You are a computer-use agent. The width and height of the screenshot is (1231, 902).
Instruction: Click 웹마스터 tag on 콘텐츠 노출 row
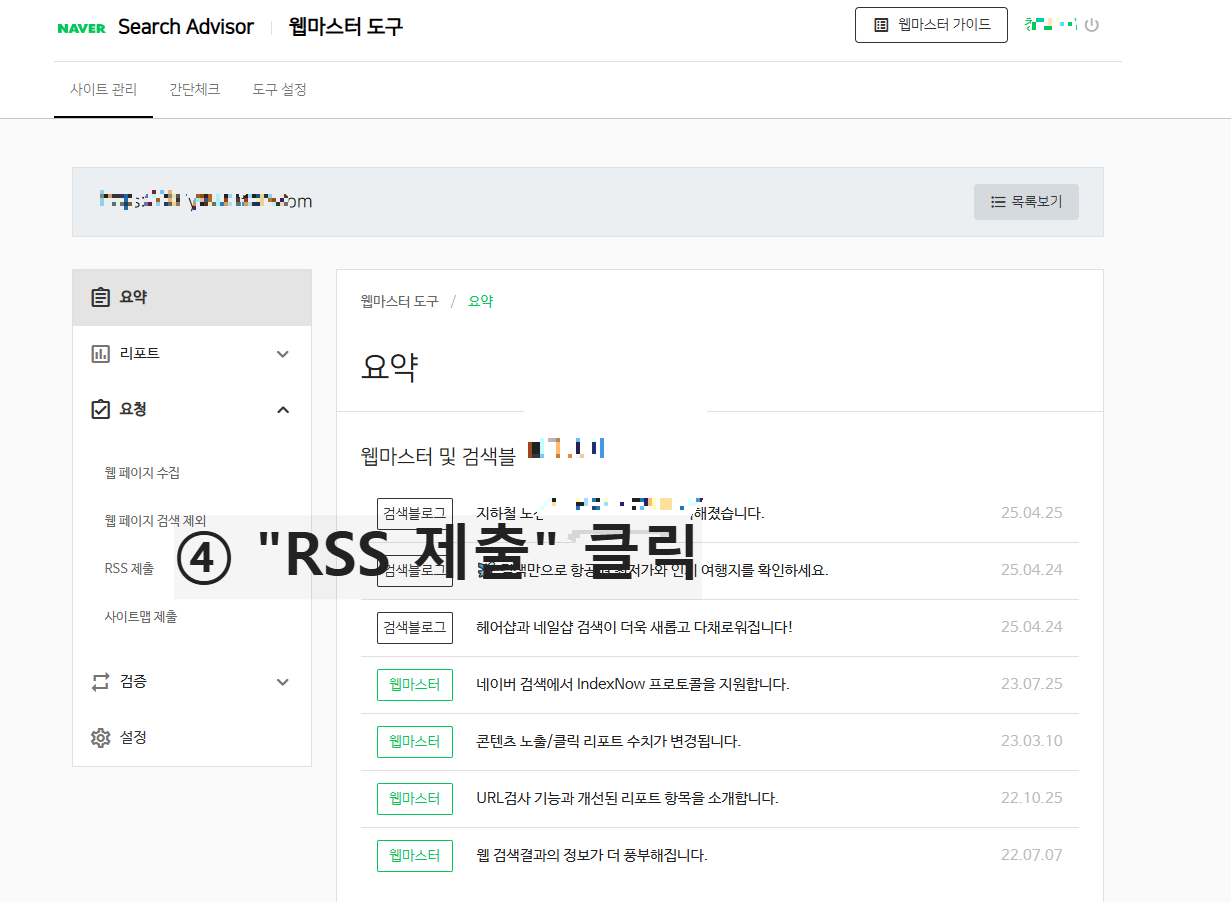click(x=415, y=742)
